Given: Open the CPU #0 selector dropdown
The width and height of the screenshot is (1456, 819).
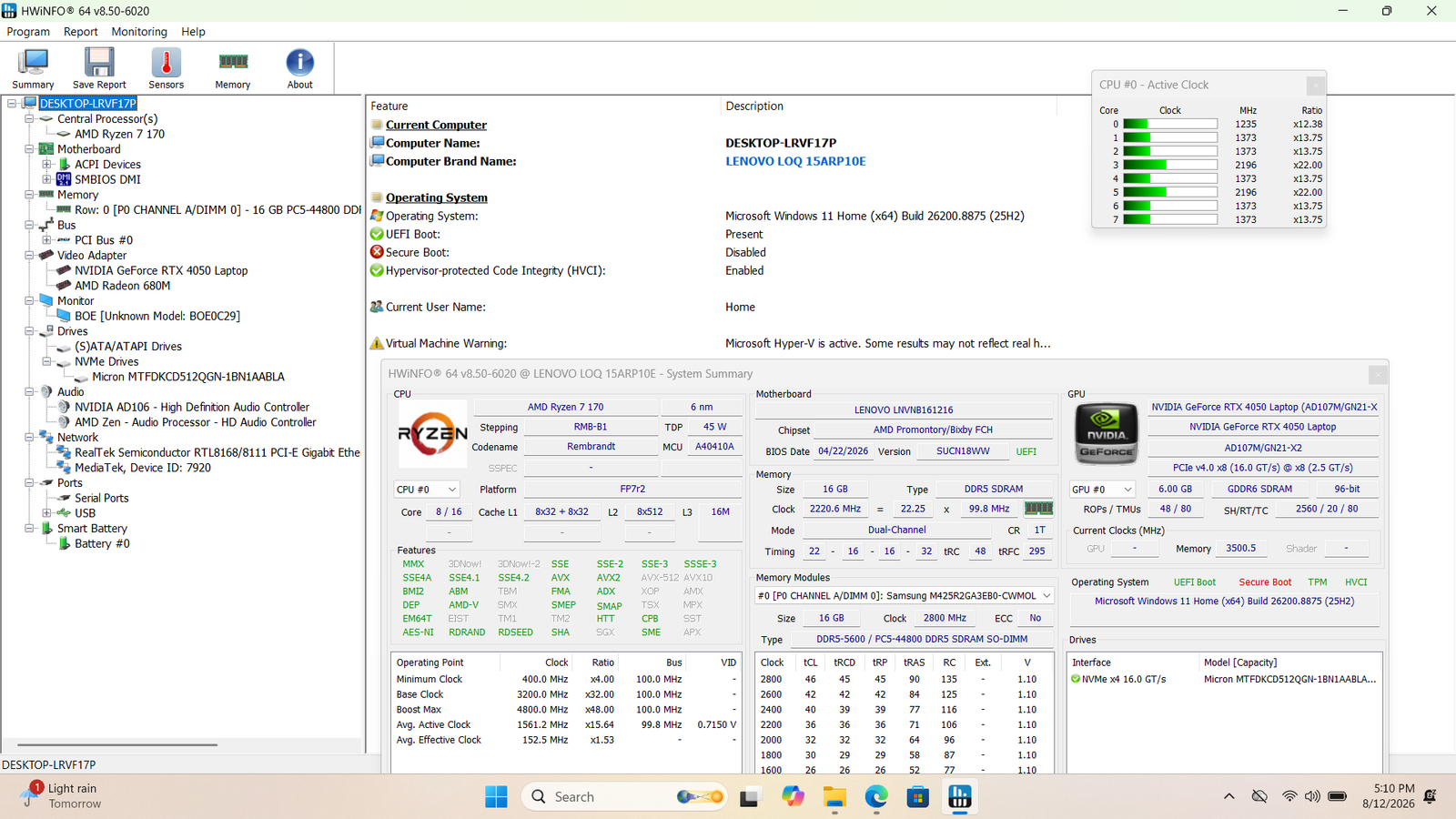Looking at the screenshot, I should click(426, 490).
